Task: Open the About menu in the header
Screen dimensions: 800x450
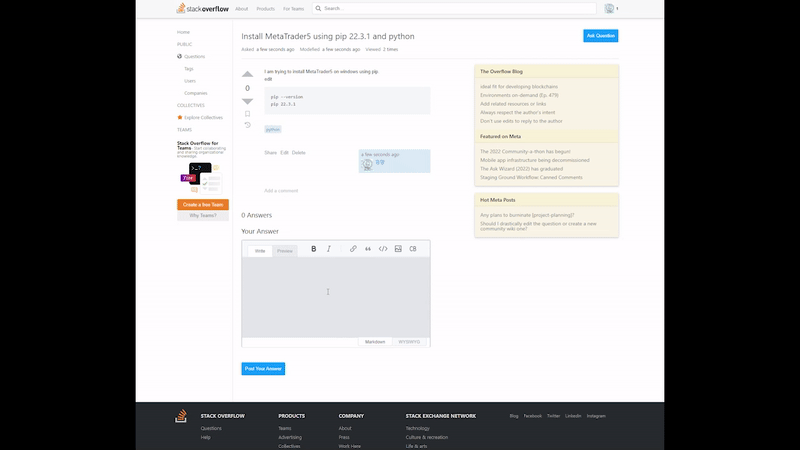Action: pos(242,9)
